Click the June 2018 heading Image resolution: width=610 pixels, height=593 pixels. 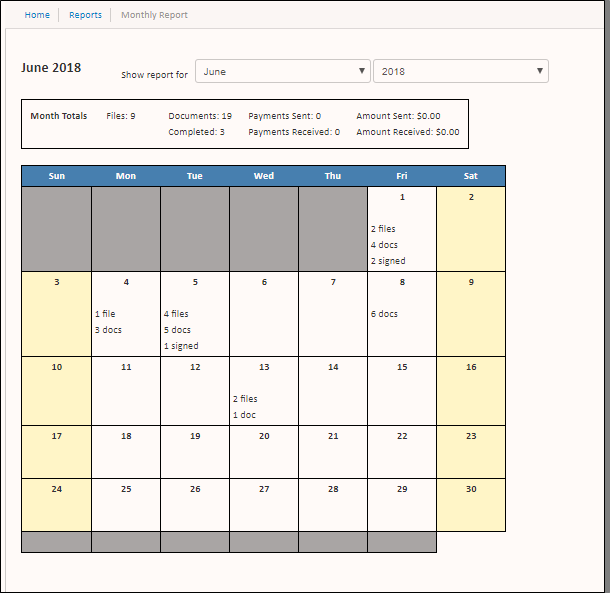coord(51,68)
